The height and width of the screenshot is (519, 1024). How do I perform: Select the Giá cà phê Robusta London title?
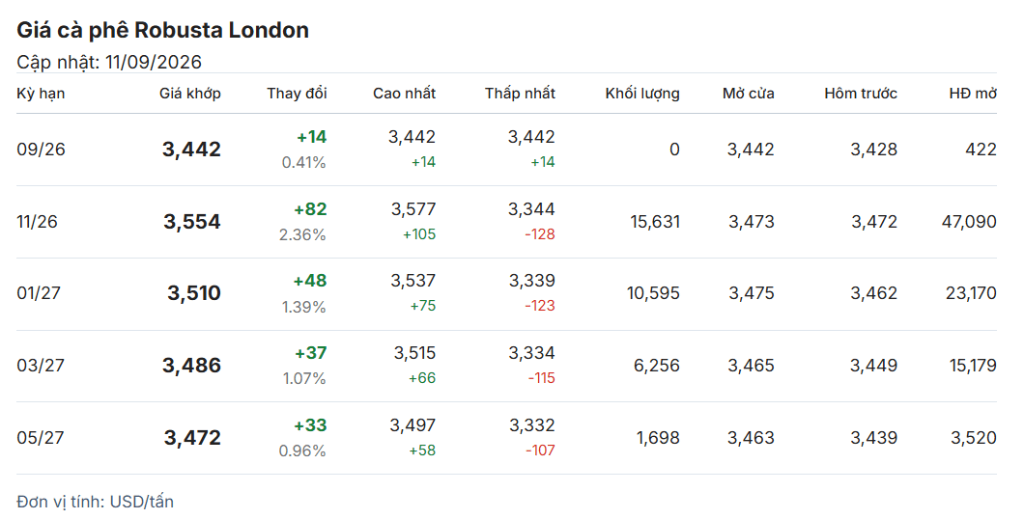click(163, 30)
